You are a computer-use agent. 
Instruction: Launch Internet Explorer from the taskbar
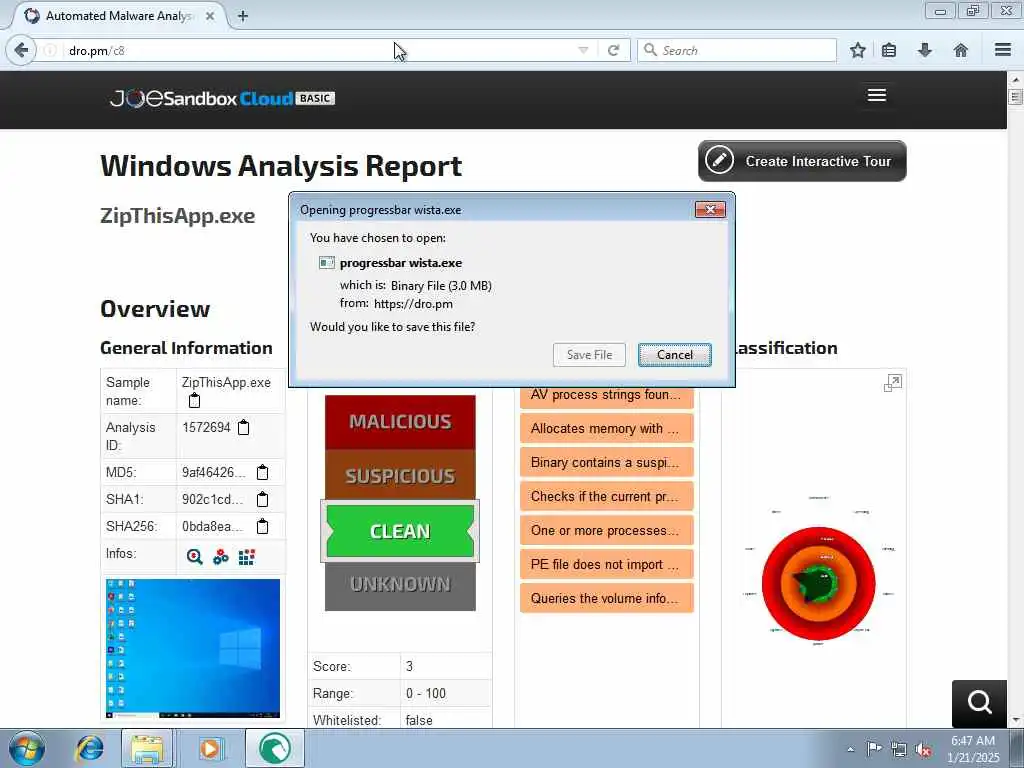pyautogui.click(x=89, y=748)
